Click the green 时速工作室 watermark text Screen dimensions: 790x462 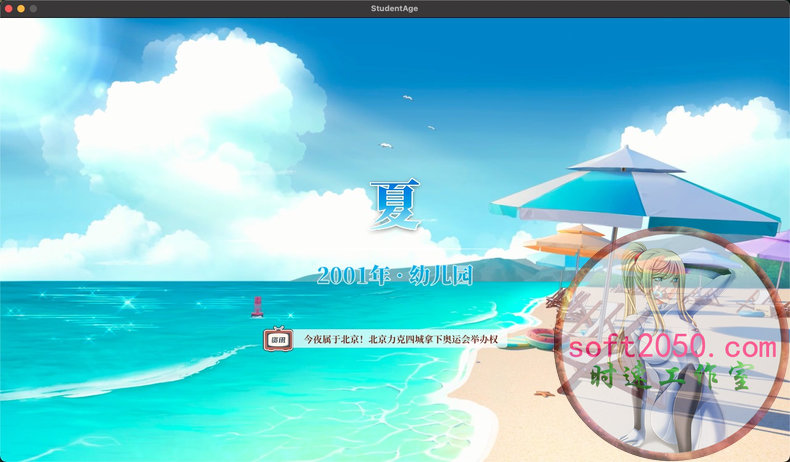[680, 378]
